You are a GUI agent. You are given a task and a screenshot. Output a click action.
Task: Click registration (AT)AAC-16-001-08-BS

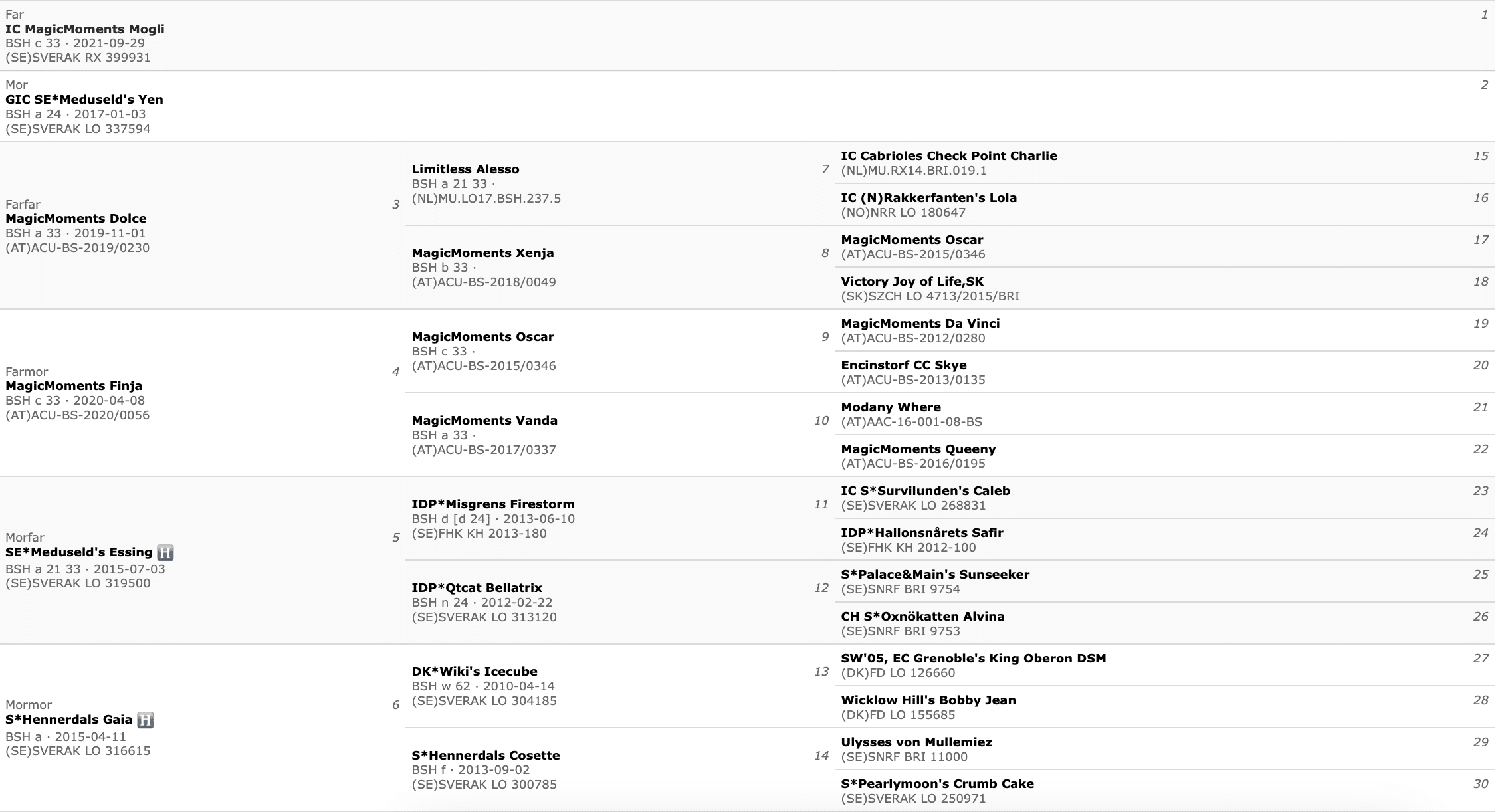tap(911, 422)
